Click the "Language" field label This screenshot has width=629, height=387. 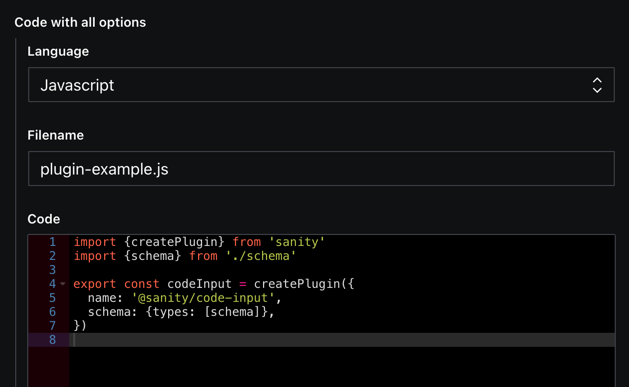58,51
